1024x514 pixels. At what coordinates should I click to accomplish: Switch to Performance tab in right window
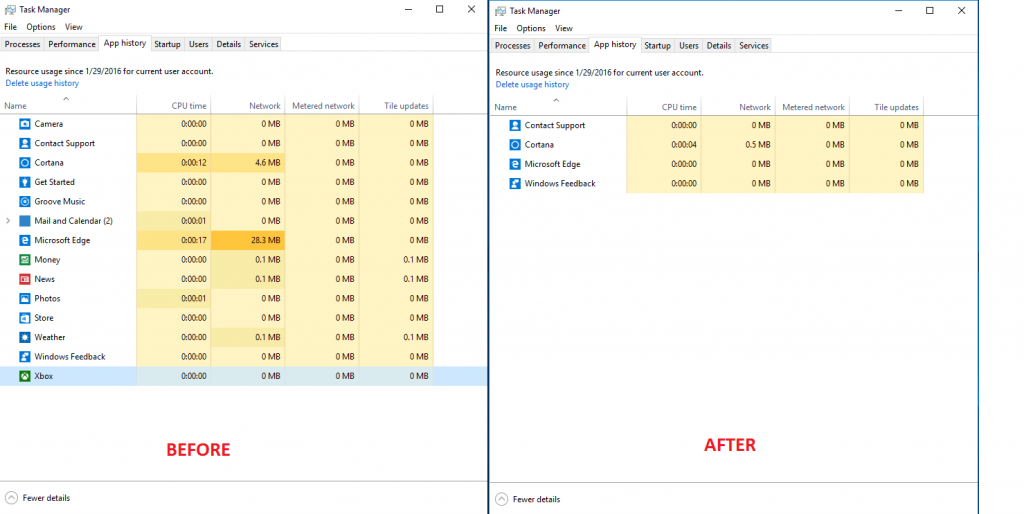[562, 46]
